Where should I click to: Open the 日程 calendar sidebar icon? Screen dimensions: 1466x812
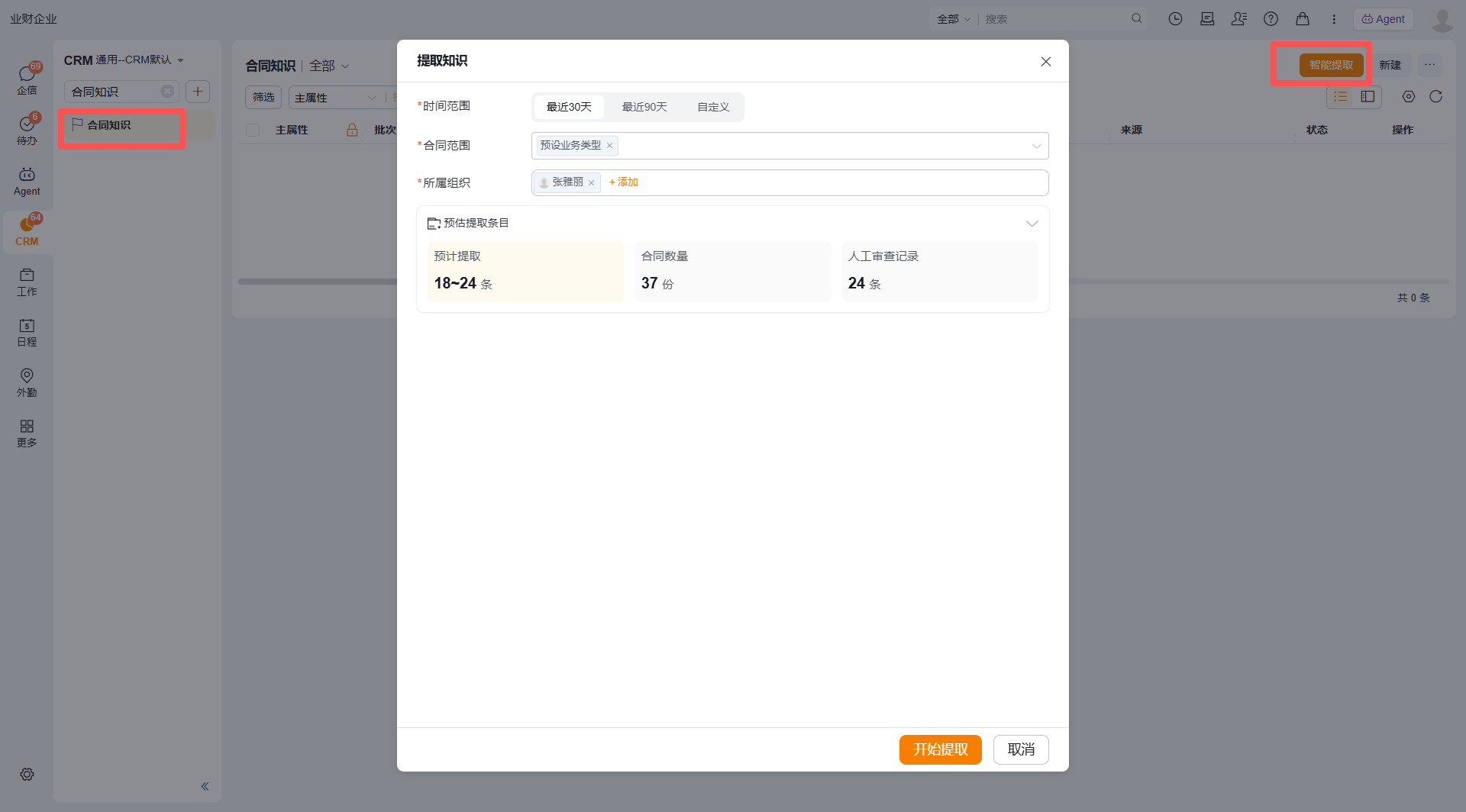coord(27,333)
